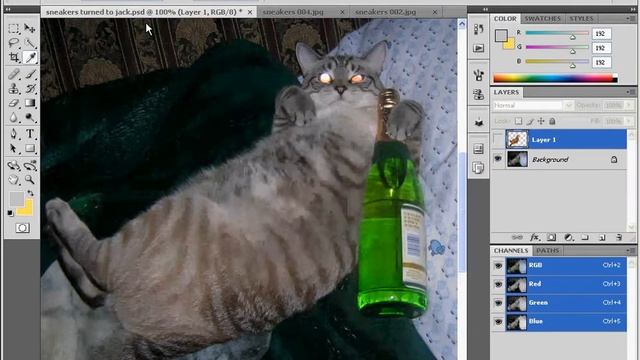640x360 pixels.
Task: Hide the Blue channel
Action: tap(498, 322)
